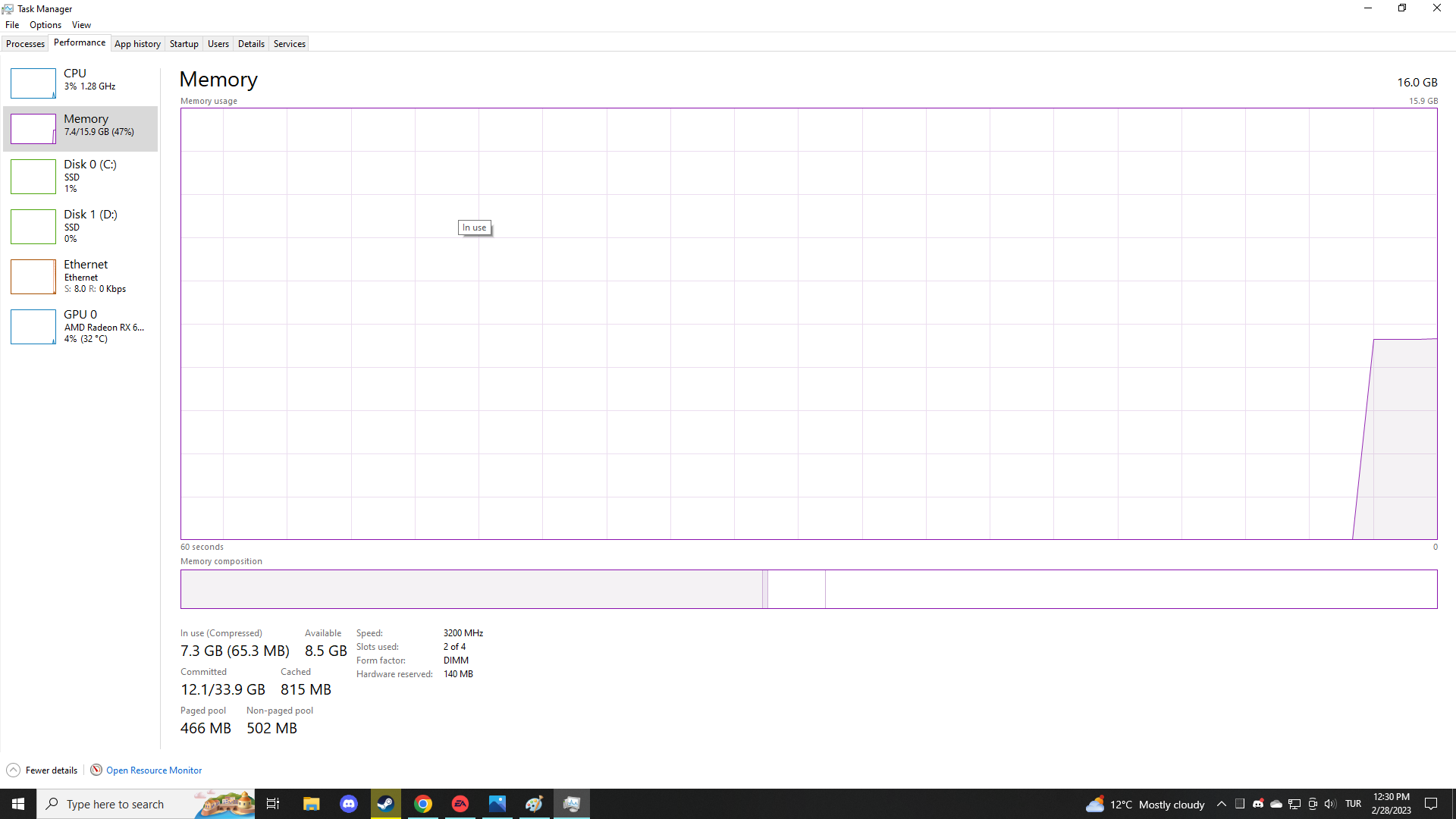The height and width of the screenshot is (819, 1456).
Task: Click Open Resource Monitor link
Action: point(153,770)
